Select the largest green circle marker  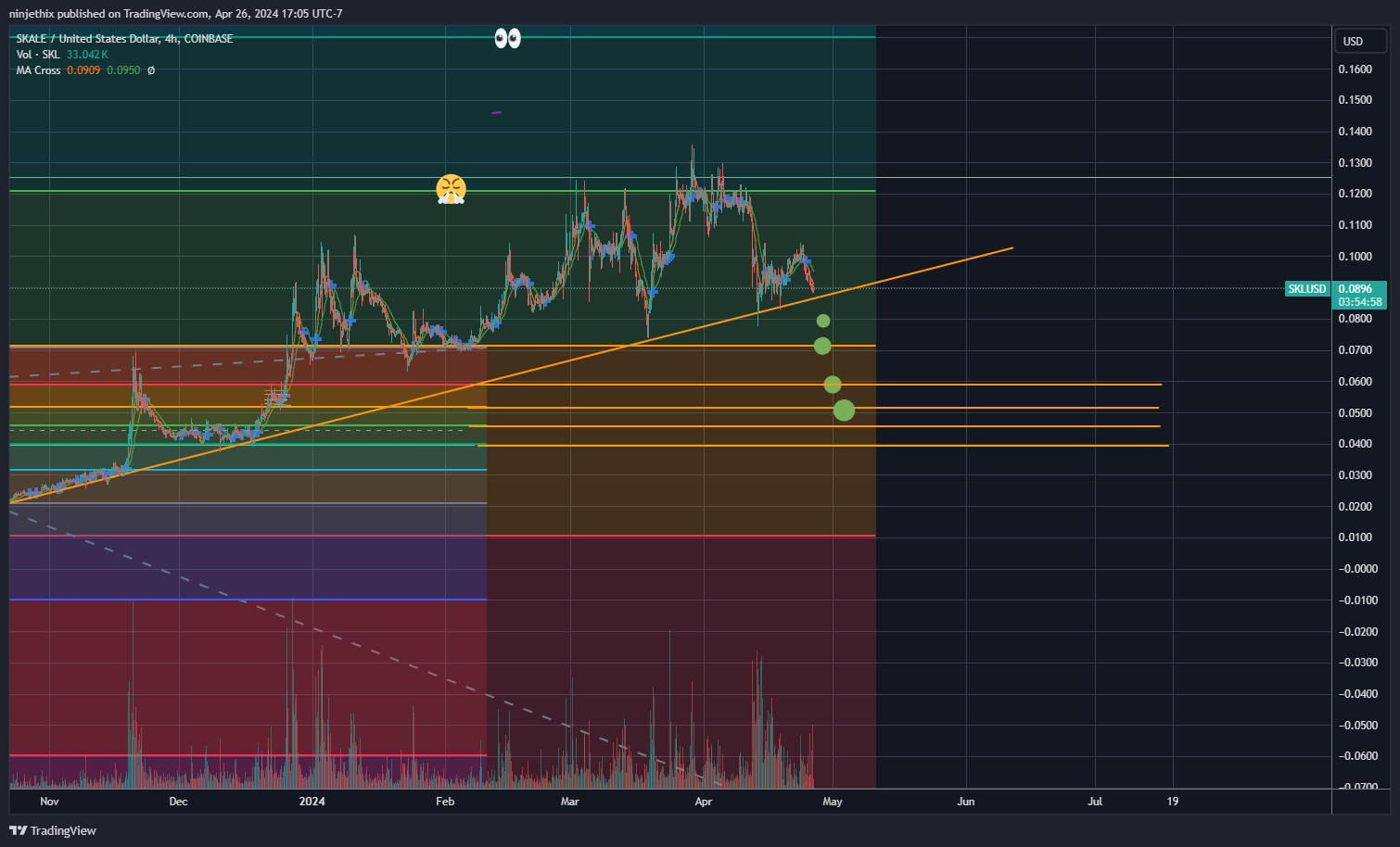844,410
